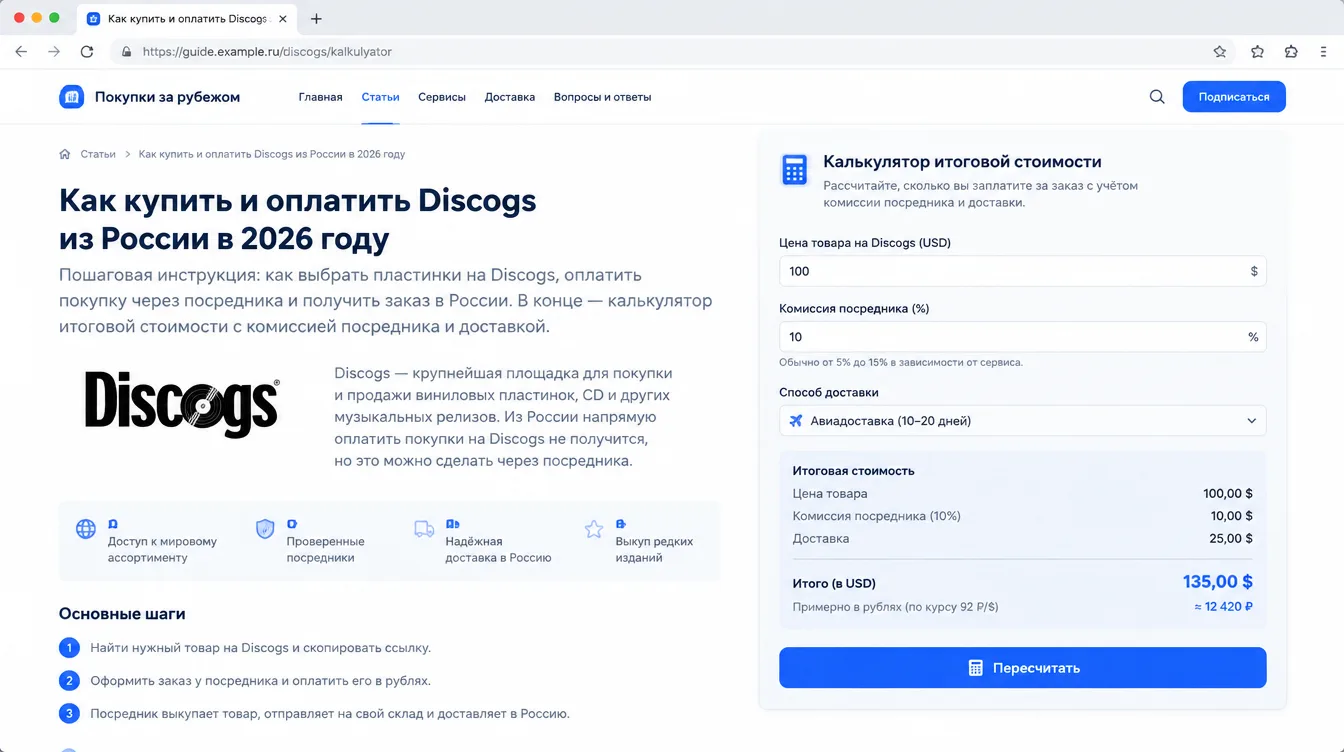The height and width of the screenshot is (752, 1344).
Task: Select the browser tab Как купить и оплатить Discogs
Action: (186, 19)
